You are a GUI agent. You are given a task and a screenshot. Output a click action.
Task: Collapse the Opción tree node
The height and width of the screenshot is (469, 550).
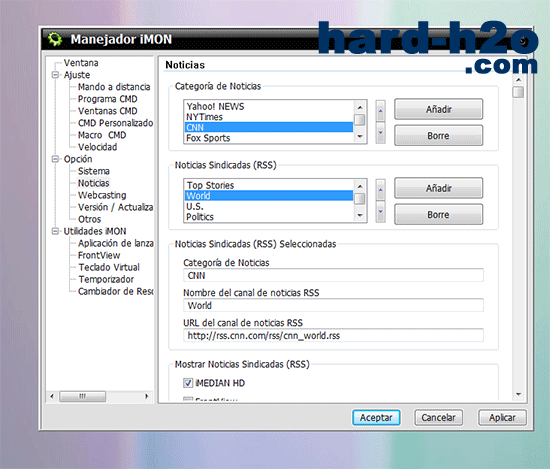(55, 159)
